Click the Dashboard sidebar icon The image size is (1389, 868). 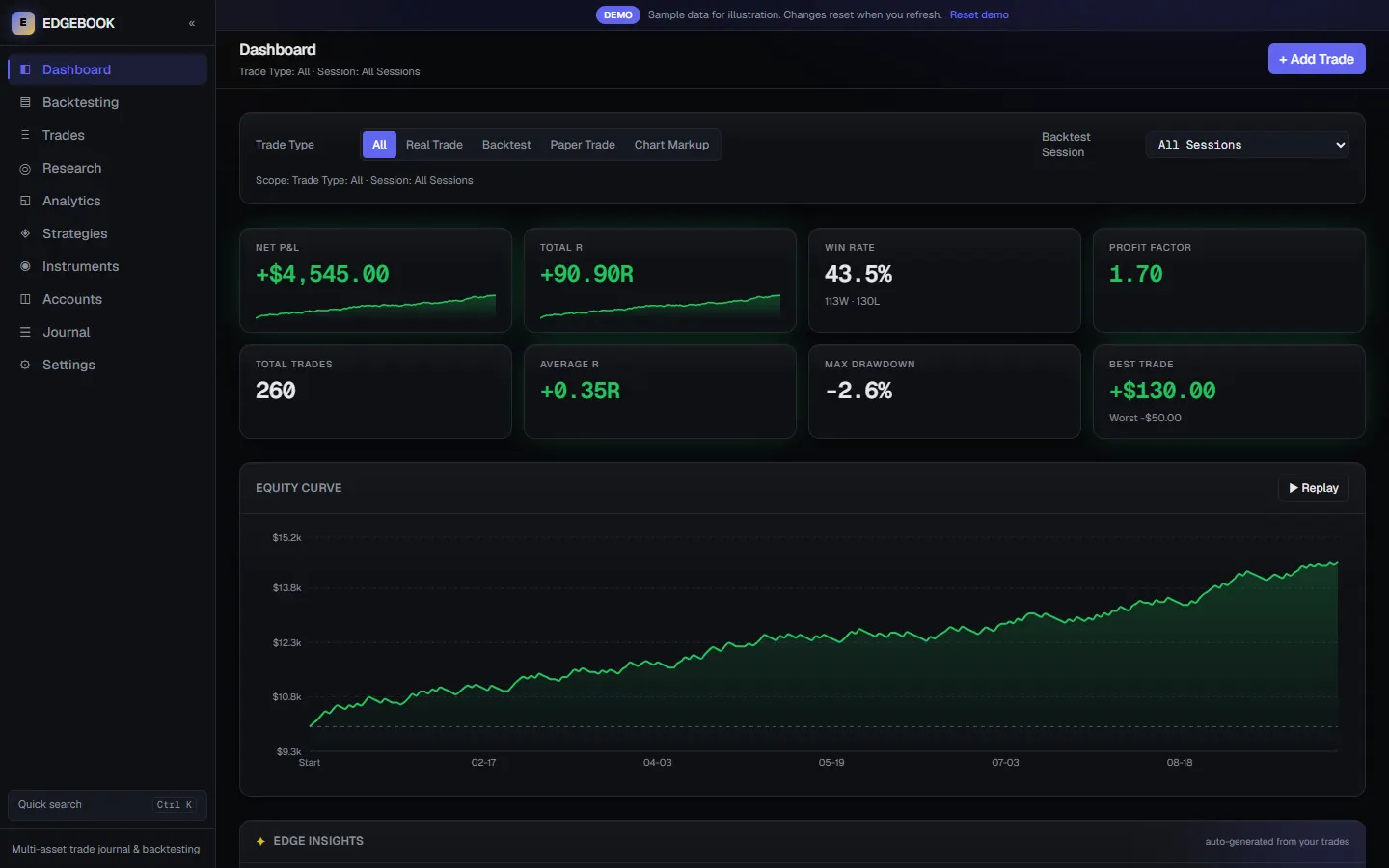click(x=25, y=69)
